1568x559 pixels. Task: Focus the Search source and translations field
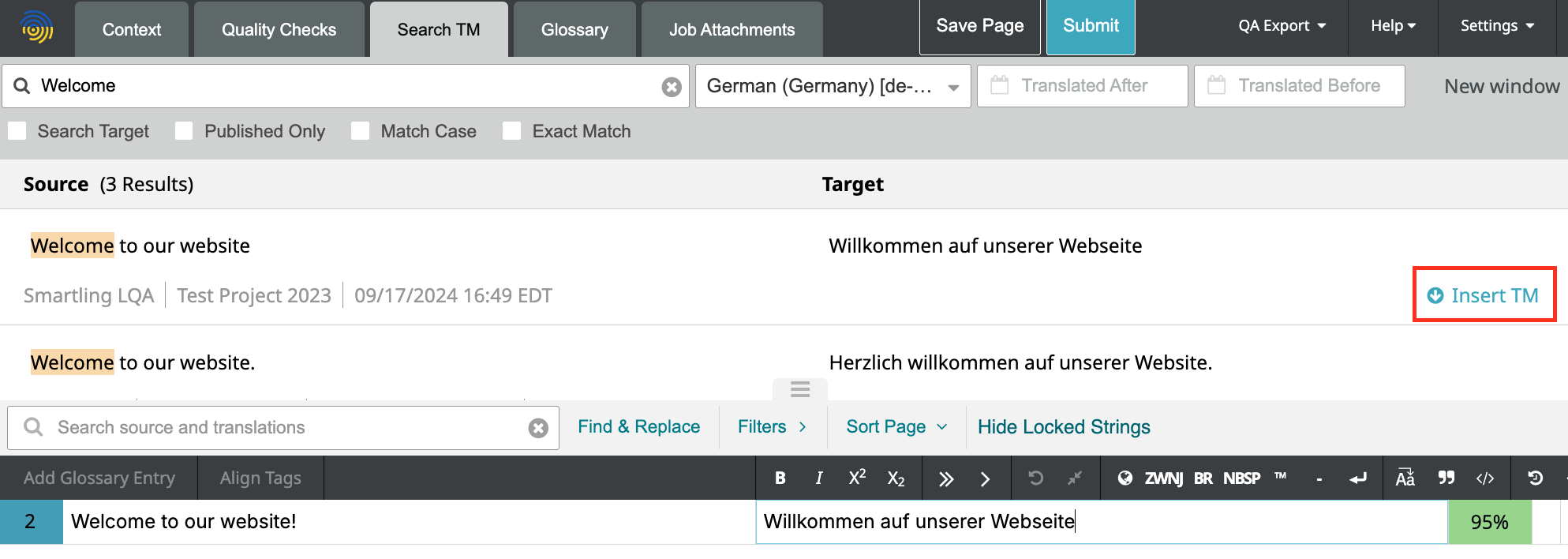tap(284, 427)
